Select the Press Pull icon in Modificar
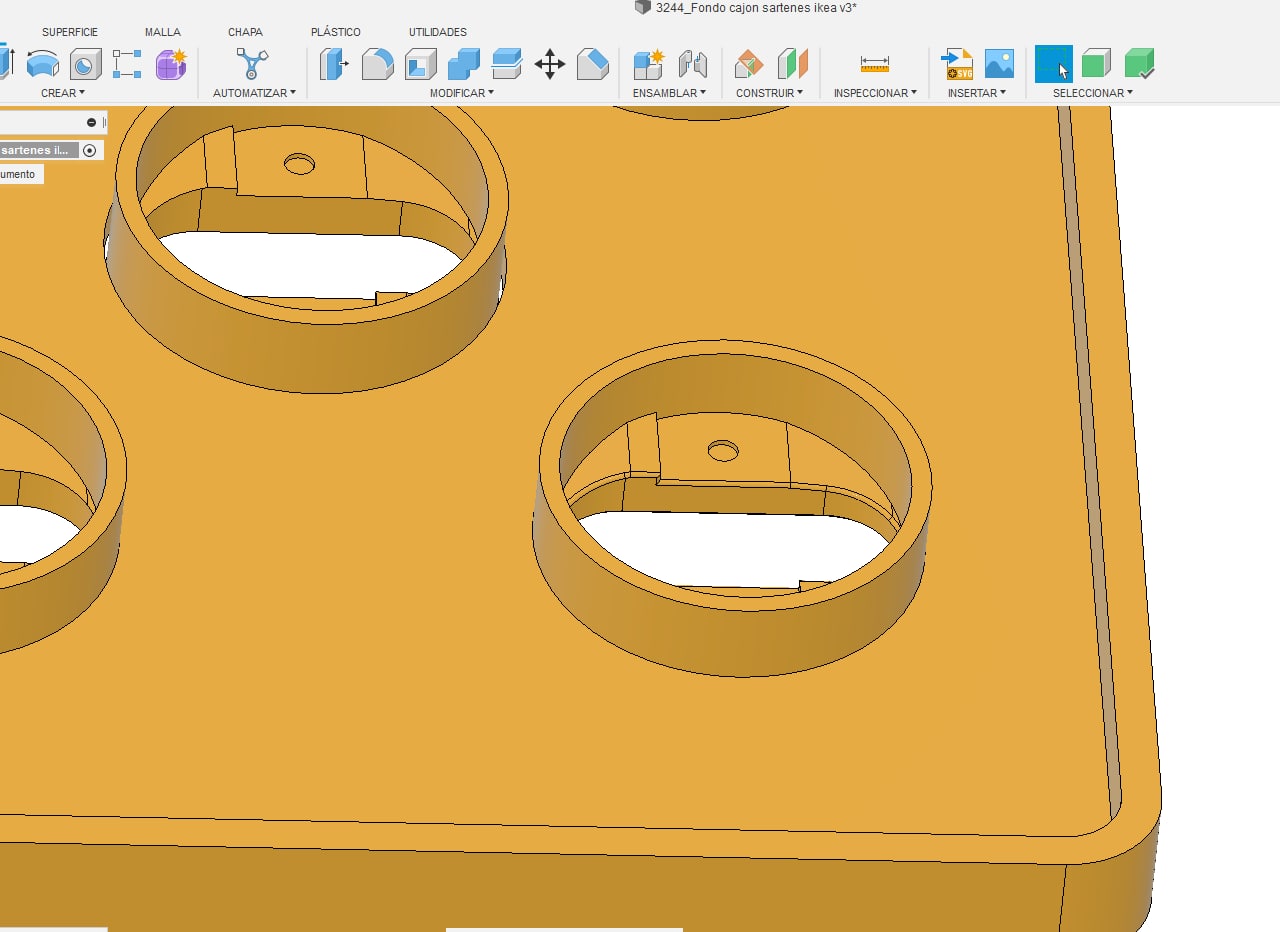1280x932 pixels. click(334, 64)
